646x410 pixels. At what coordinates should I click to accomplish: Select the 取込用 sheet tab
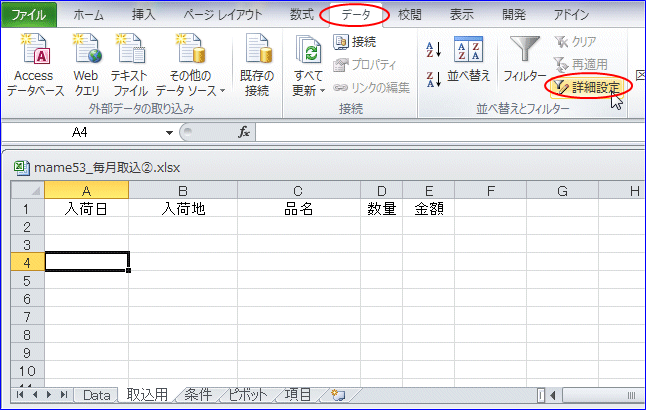pos(147,395)
